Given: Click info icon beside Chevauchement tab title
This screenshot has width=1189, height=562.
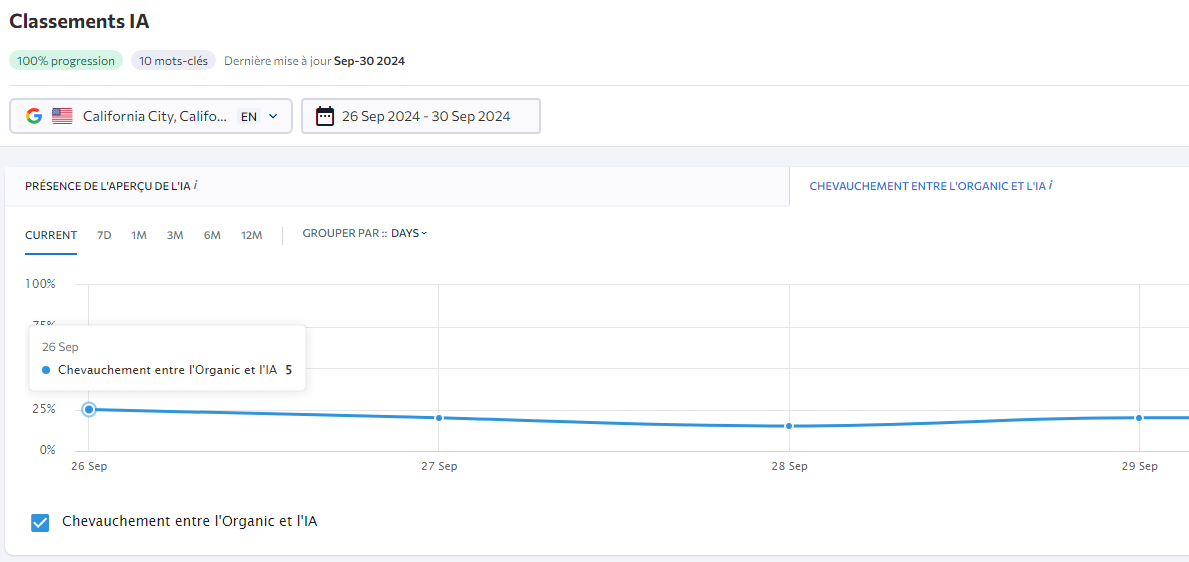Looking at the screenshot, I should tap(1051, 185).
